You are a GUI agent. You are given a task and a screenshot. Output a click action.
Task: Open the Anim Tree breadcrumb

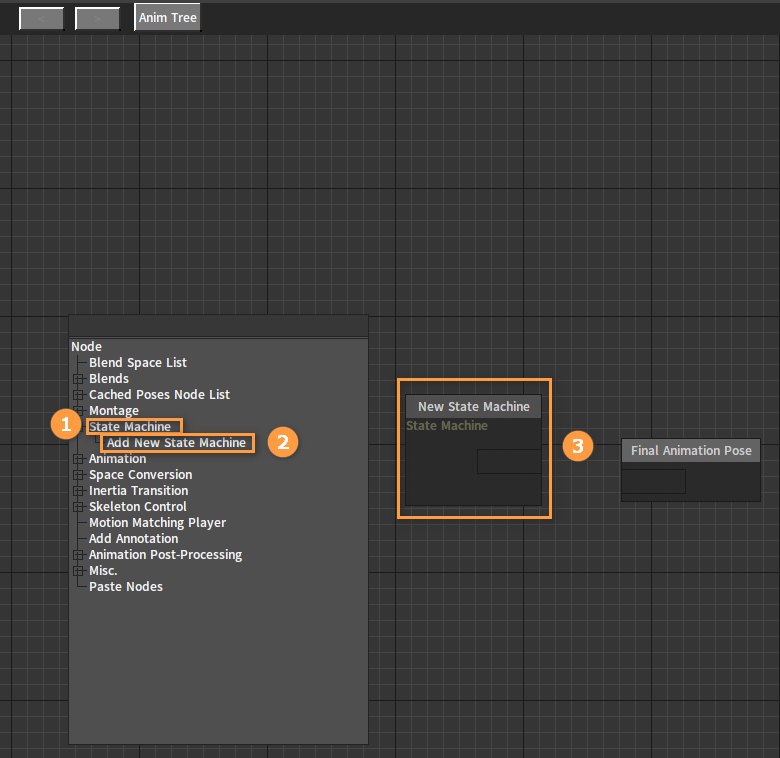(x=167, y=18)
